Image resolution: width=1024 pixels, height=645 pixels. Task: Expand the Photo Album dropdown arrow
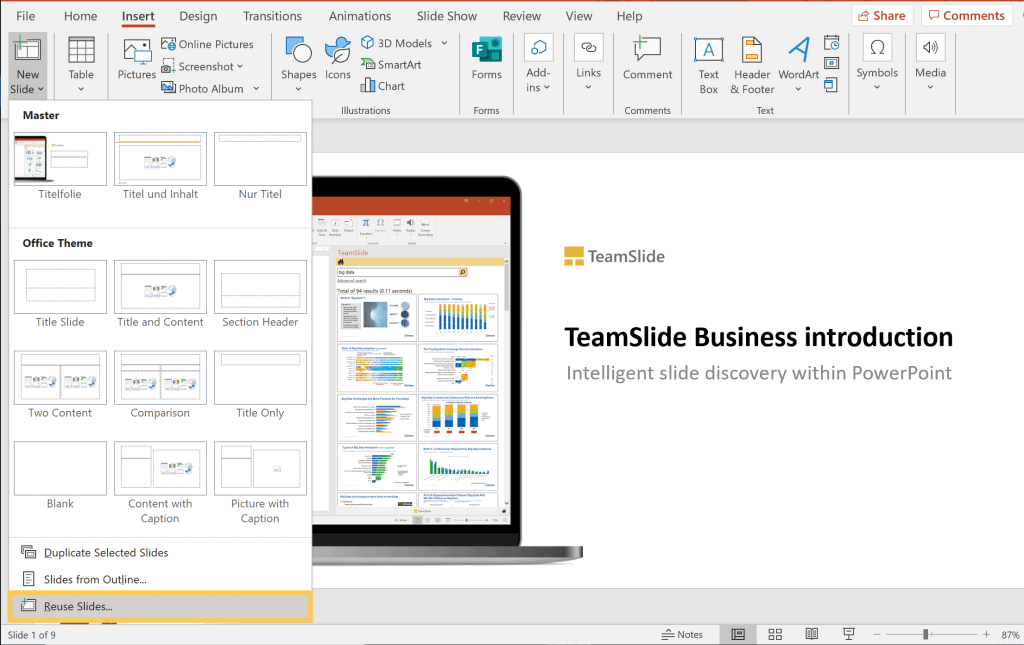point(256,89)
